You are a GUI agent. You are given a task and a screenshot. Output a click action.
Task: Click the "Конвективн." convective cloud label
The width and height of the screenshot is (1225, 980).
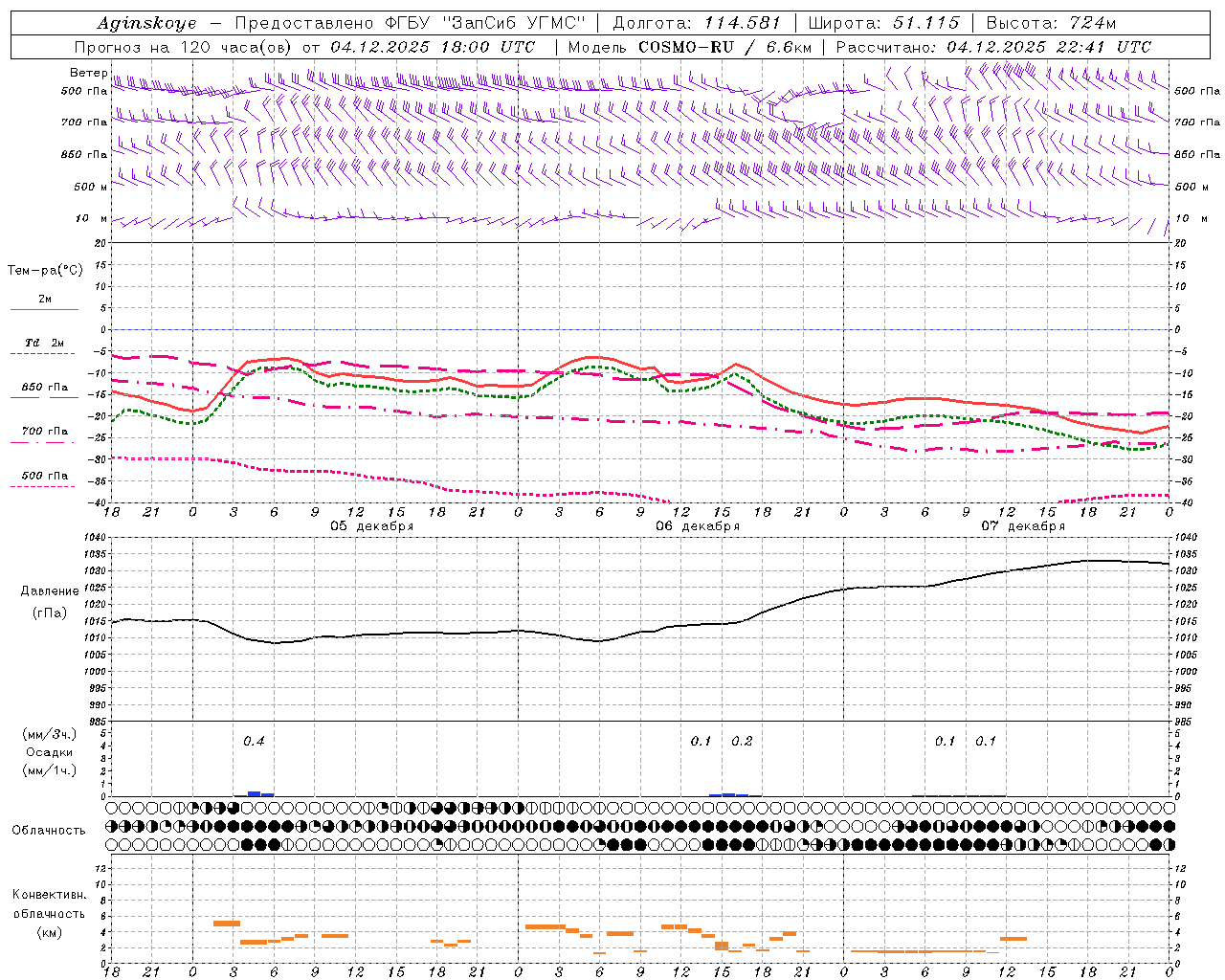49,895
